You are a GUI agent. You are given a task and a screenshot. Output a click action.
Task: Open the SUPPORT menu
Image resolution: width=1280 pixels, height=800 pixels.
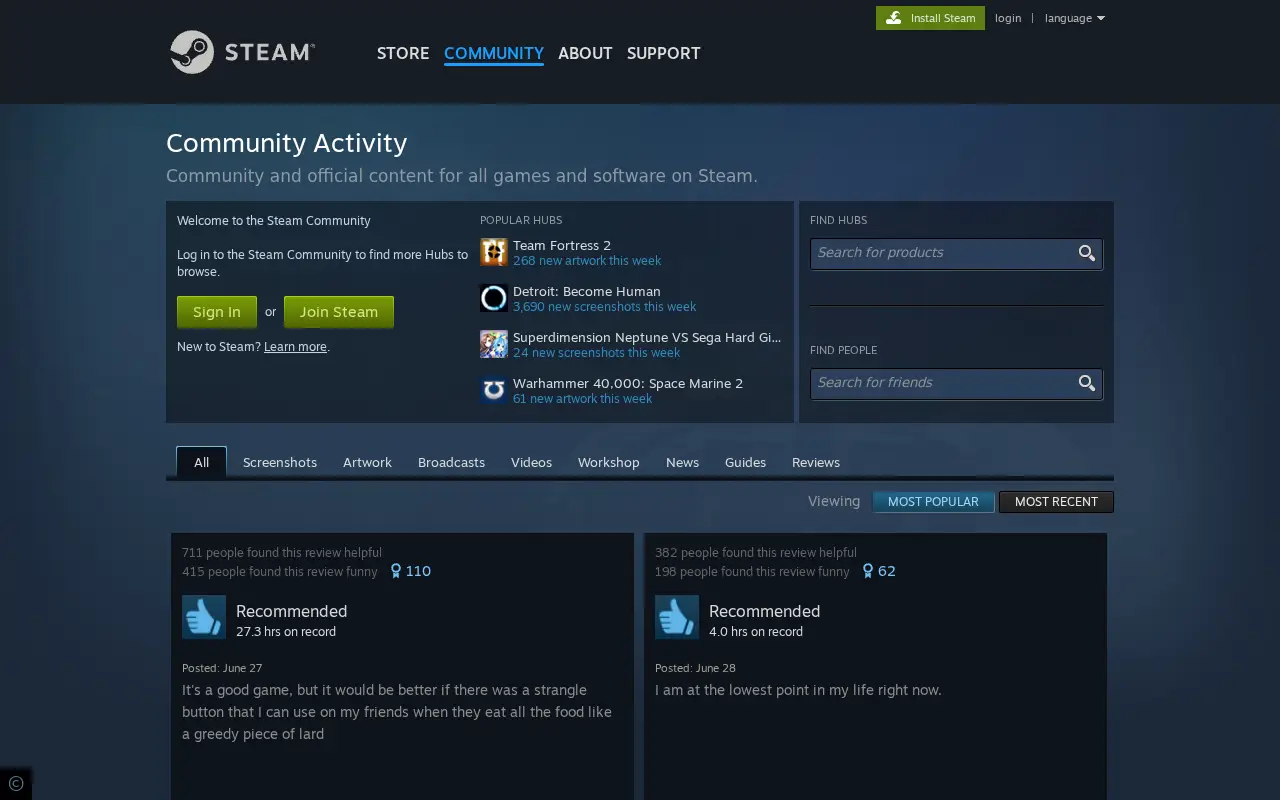coord(664,53)
